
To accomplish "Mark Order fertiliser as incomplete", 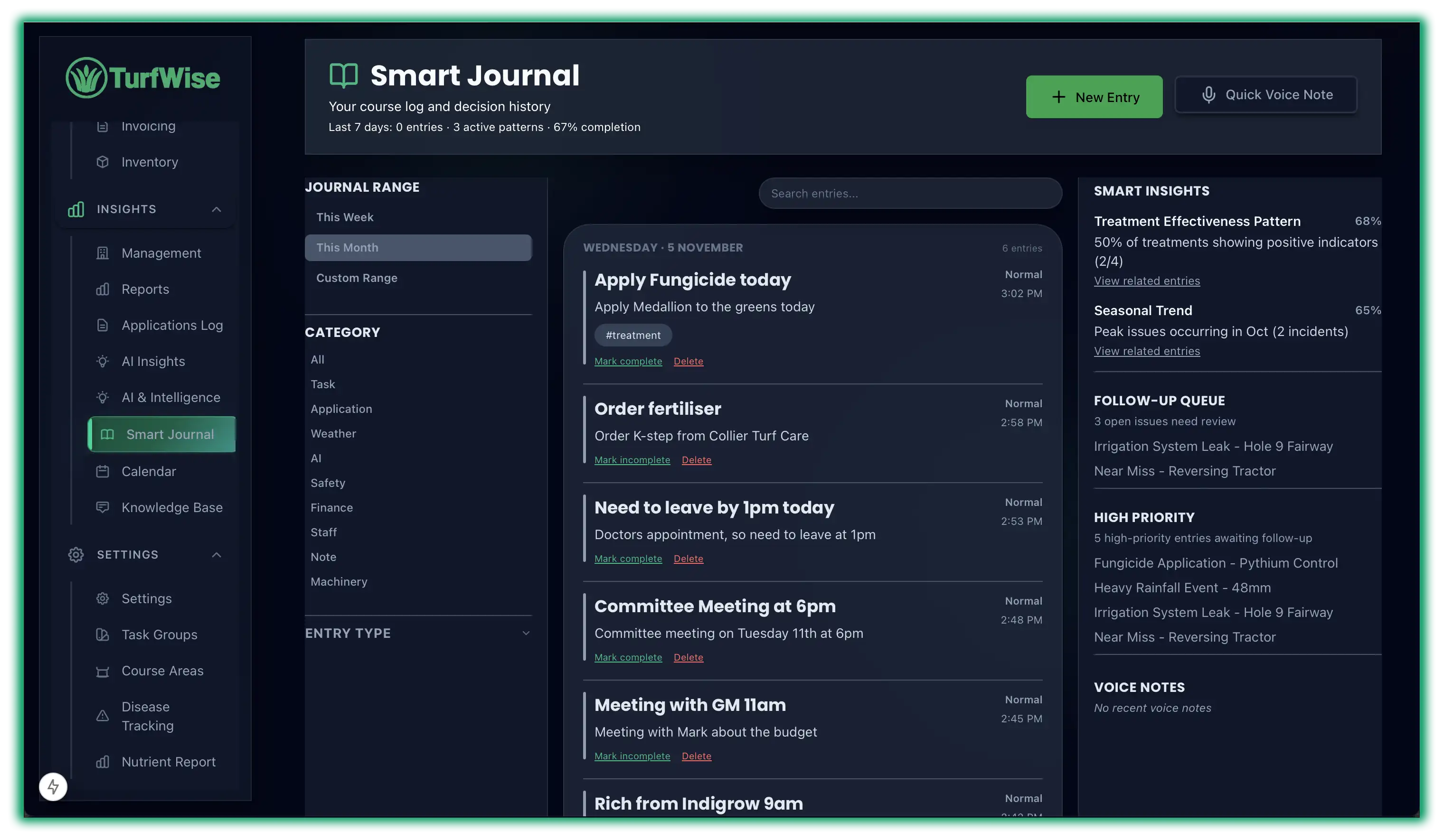I will (632, 460).
